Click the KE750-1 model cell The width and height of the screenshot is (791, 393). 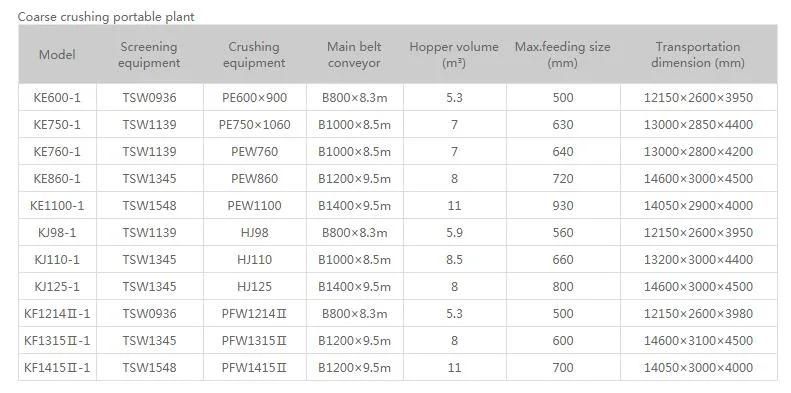click(x=57, y=125)
